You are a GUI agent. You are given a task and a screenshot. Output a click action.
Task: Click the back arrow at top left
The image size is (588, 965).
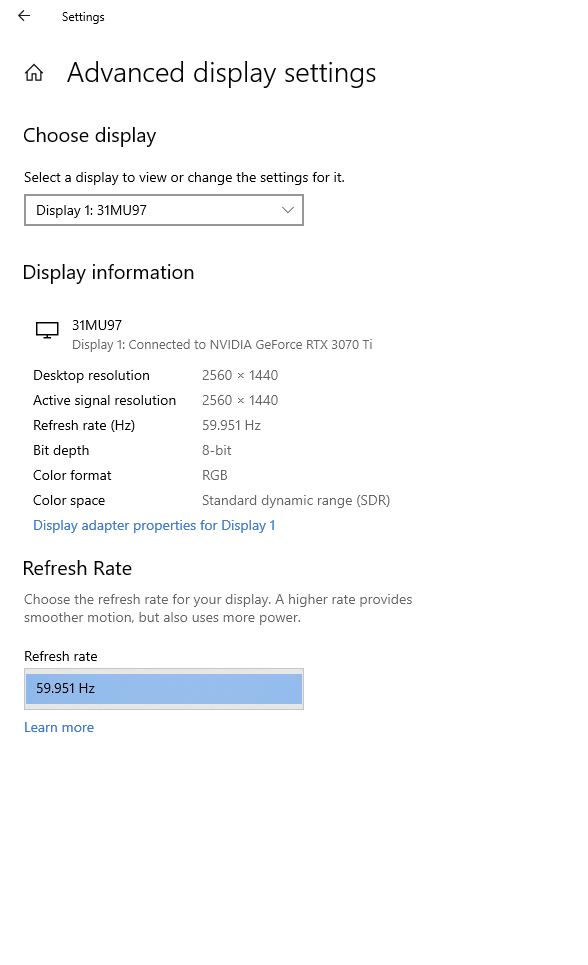(23, 16)
